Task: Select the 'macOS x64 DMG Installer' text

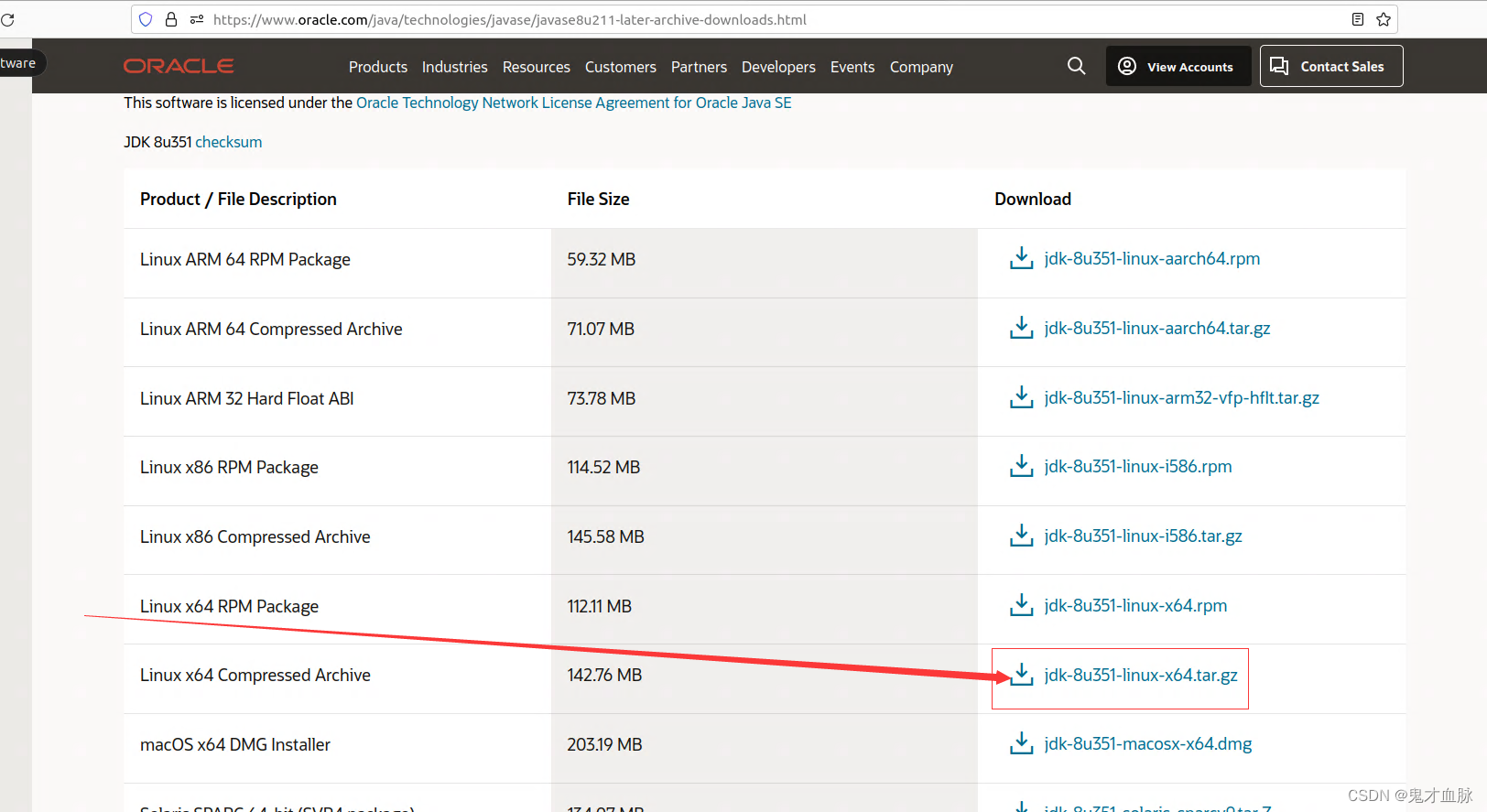Action: point(235,745)
